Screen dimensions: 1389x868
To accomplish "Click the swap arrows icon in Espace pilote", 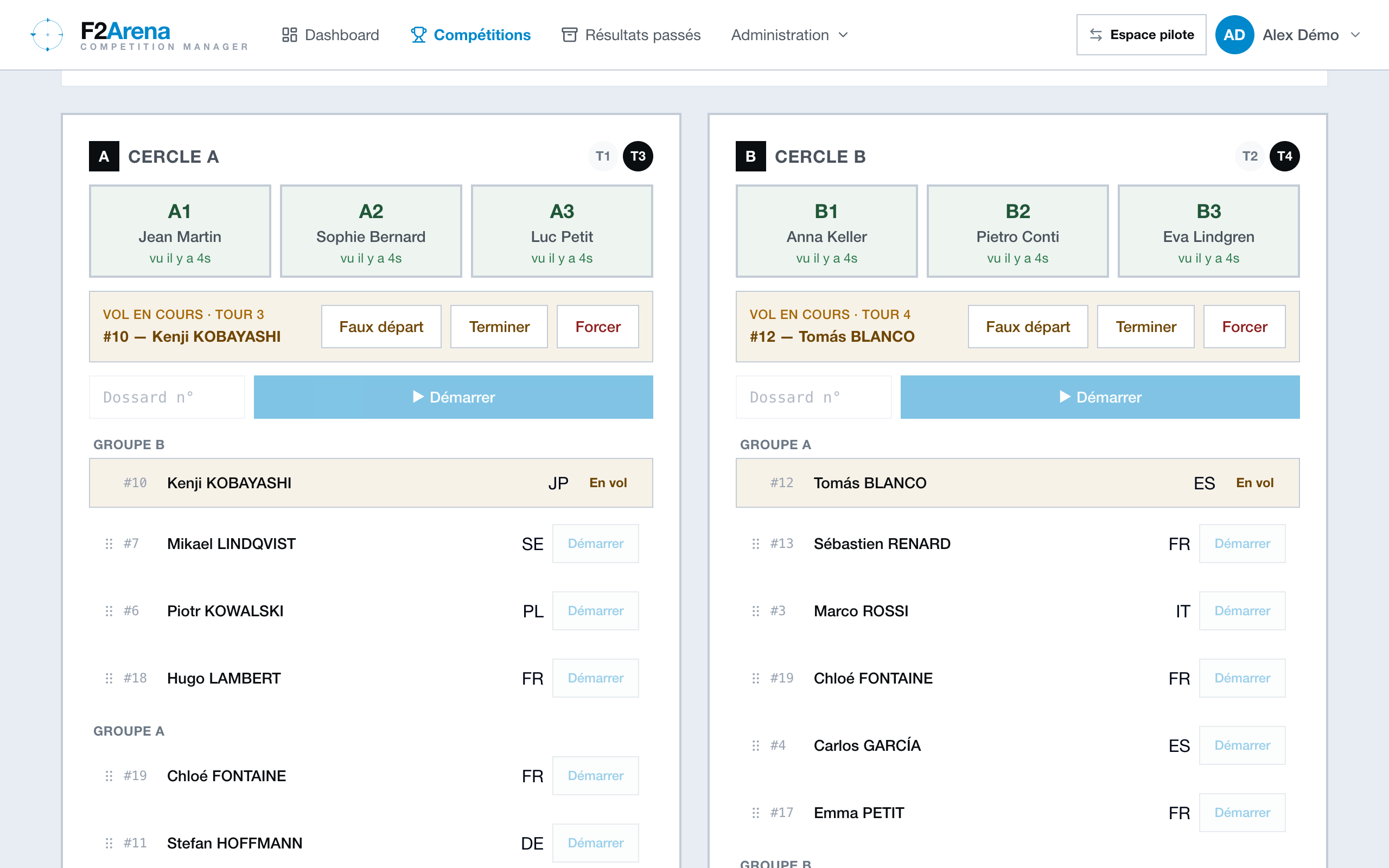I will point(1095,35).
